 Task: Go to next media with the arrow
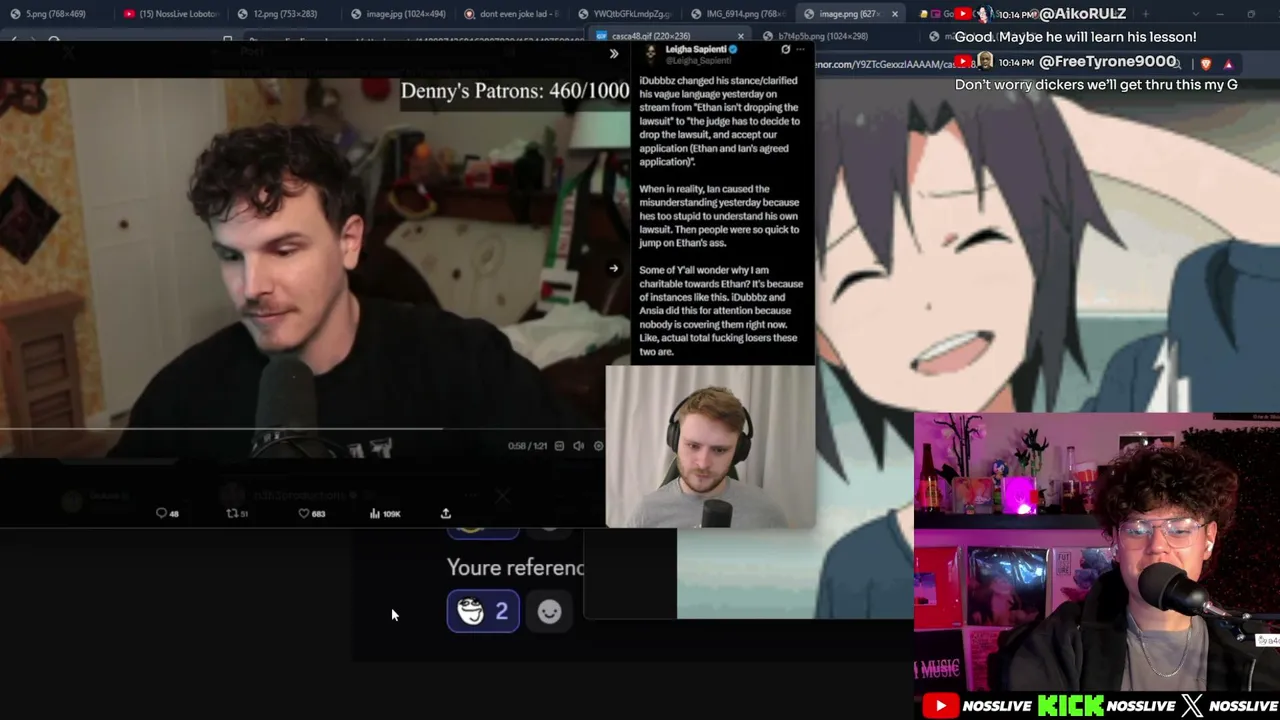click(614, 268)
